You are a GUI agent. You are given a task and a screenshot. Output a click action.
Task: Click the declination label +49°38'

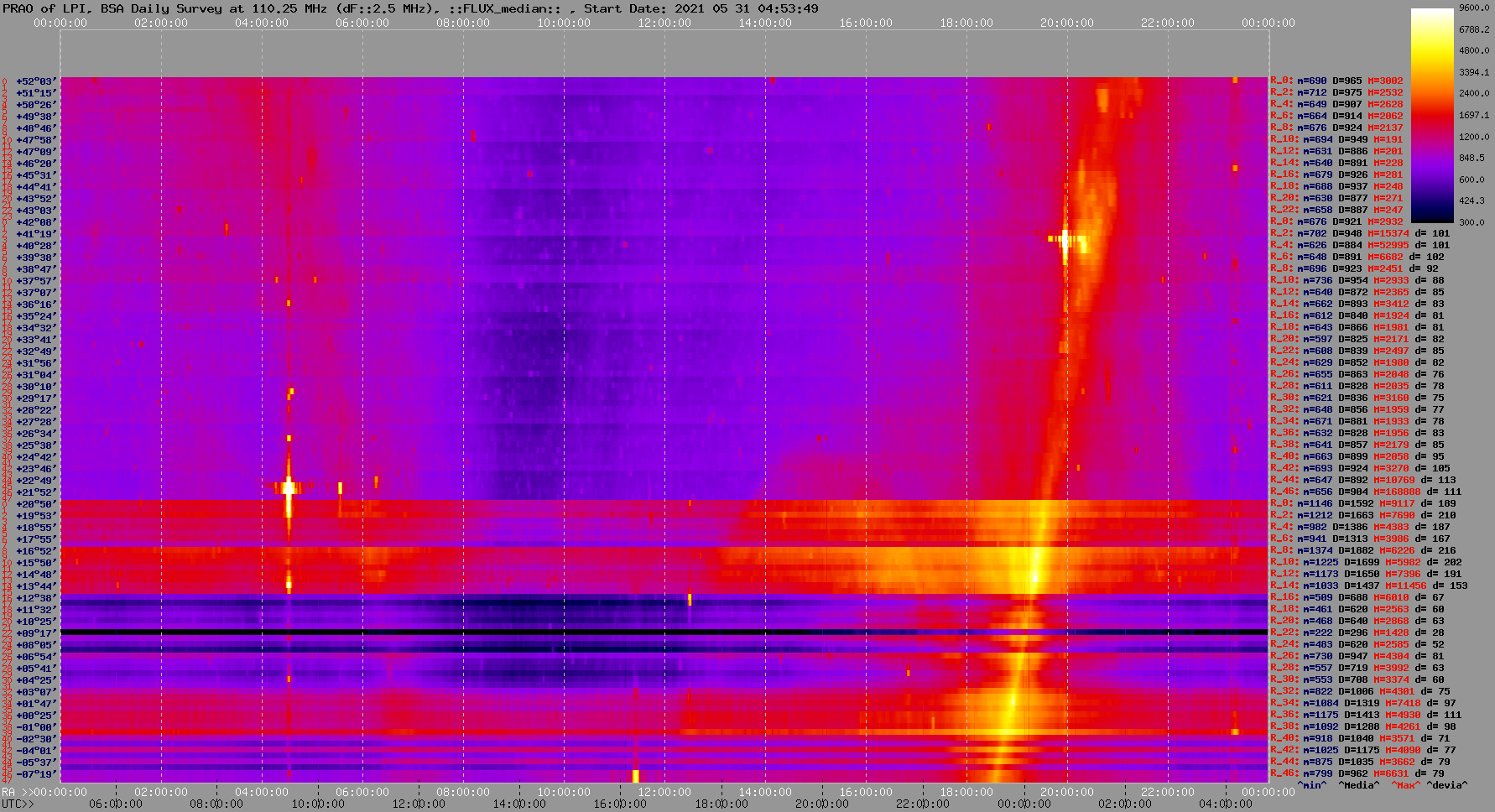(36, 117)
